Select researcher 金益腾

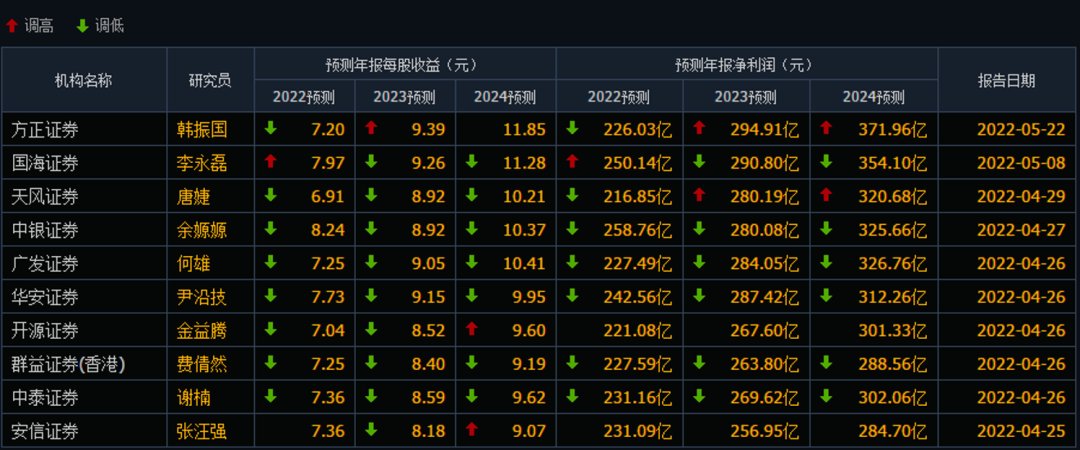click(x=202, y=331)
